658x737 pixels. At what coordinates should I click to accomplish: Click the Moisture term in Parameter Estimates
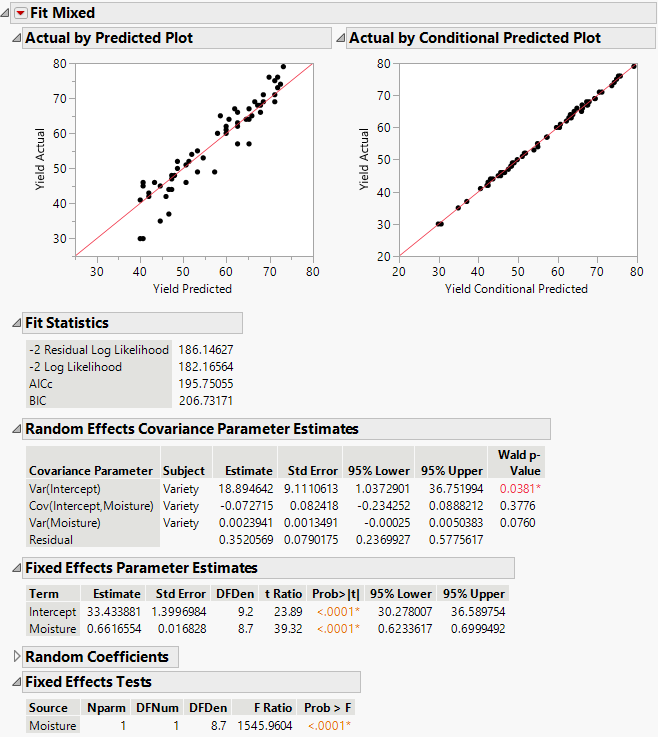(54, 628)
